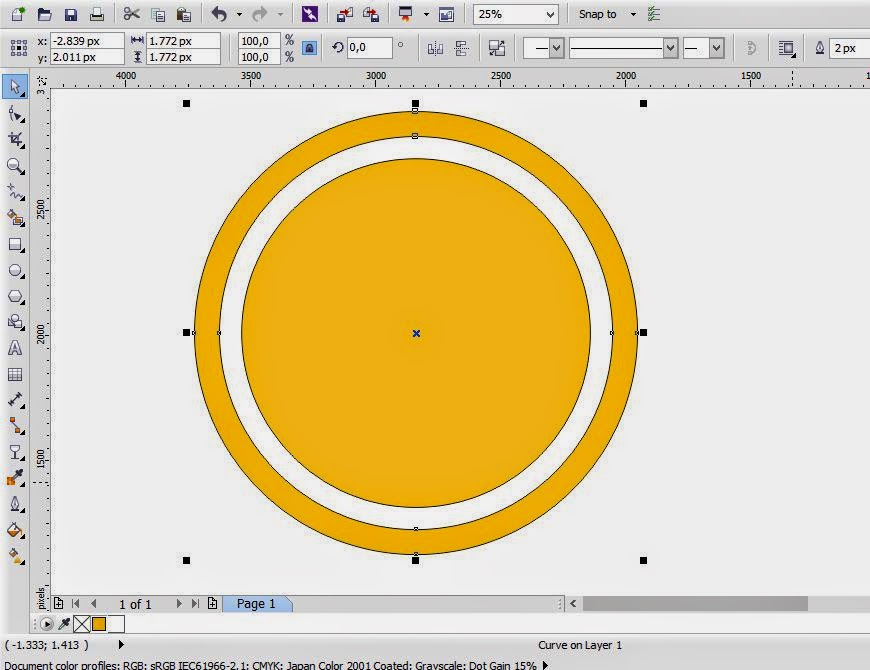Go to the next page
This screenshot has width=870, height=670.
click(x=179, y=603)
